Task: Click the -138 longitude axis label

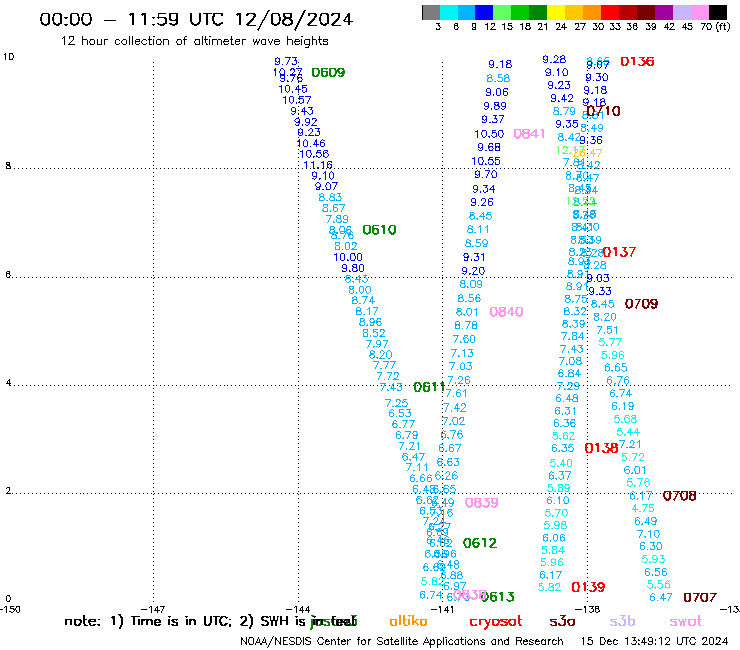Action: pyautogui.click(x=587, y=609)
